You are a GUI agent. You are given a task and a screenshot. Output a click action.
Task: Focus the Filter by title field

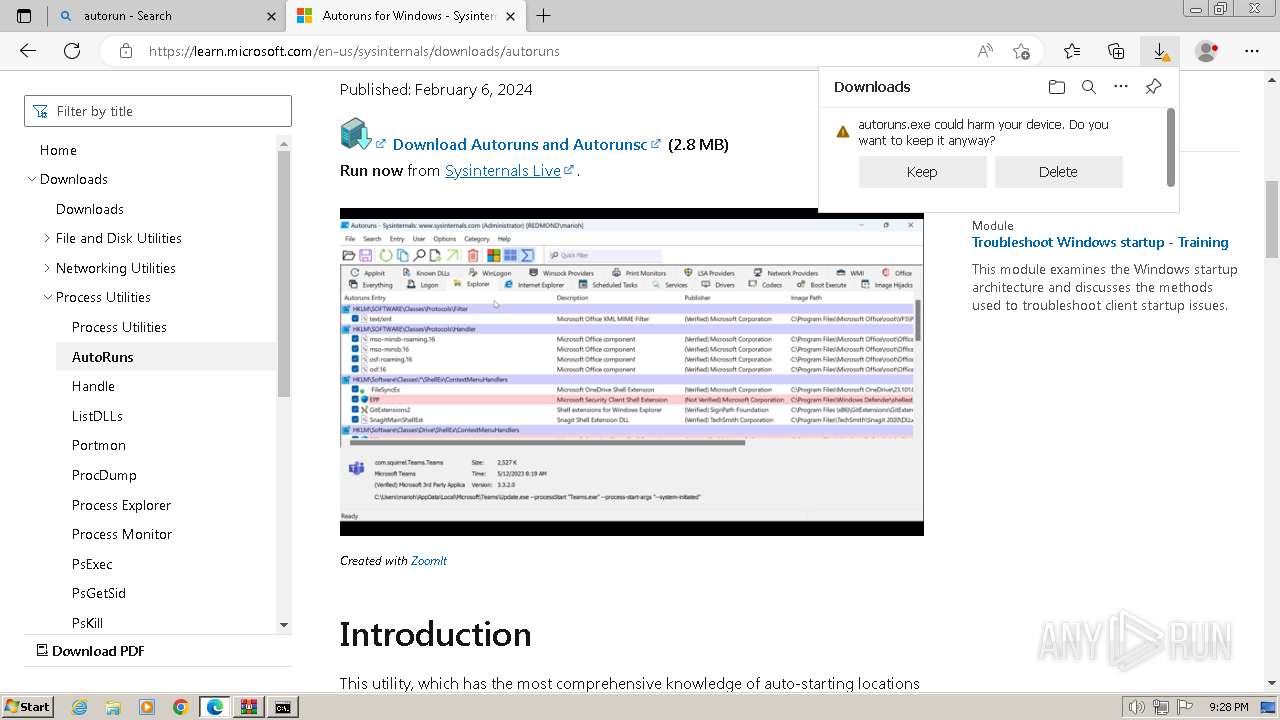click(x=158, y=111)
